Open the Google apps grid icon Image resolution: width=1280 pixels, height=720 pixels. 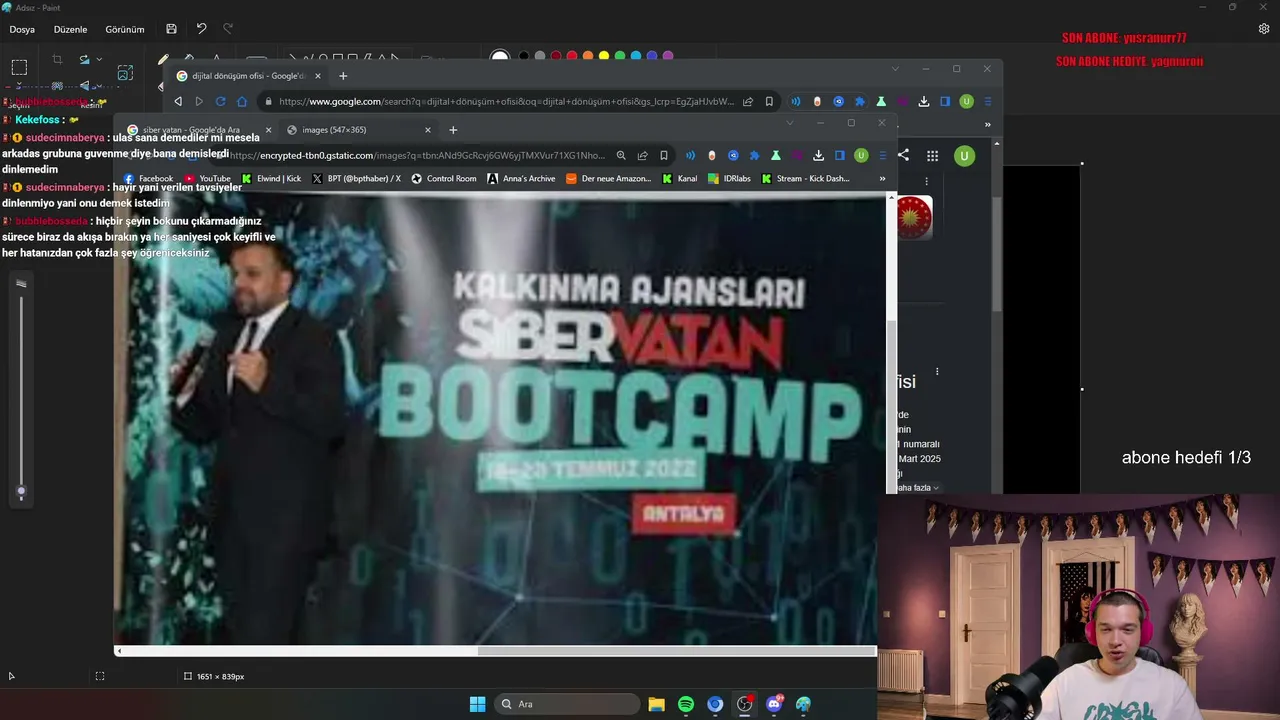[x=932, y=155]
